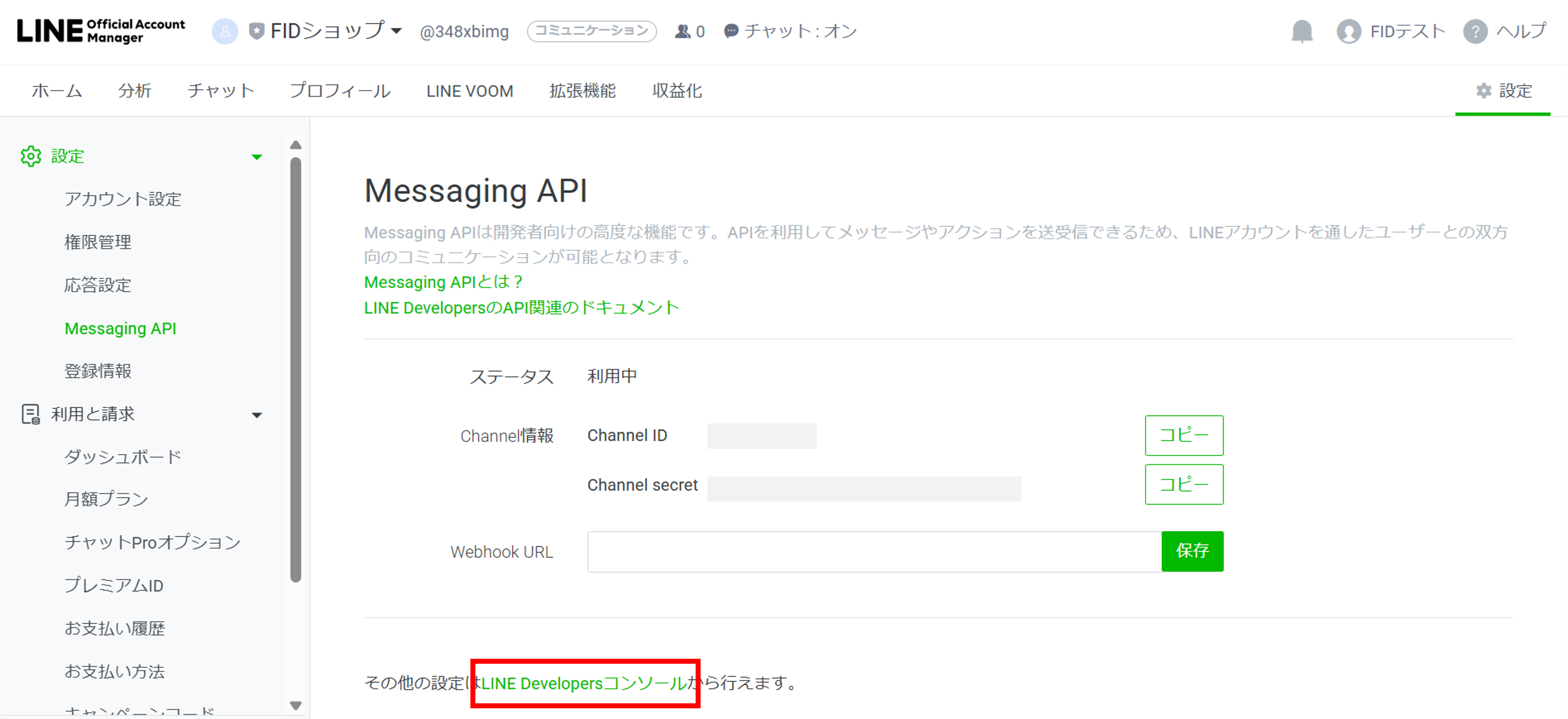1568x719 pixels.
Task: Open the 拡張機能 tab
Action: coord(582,91)
